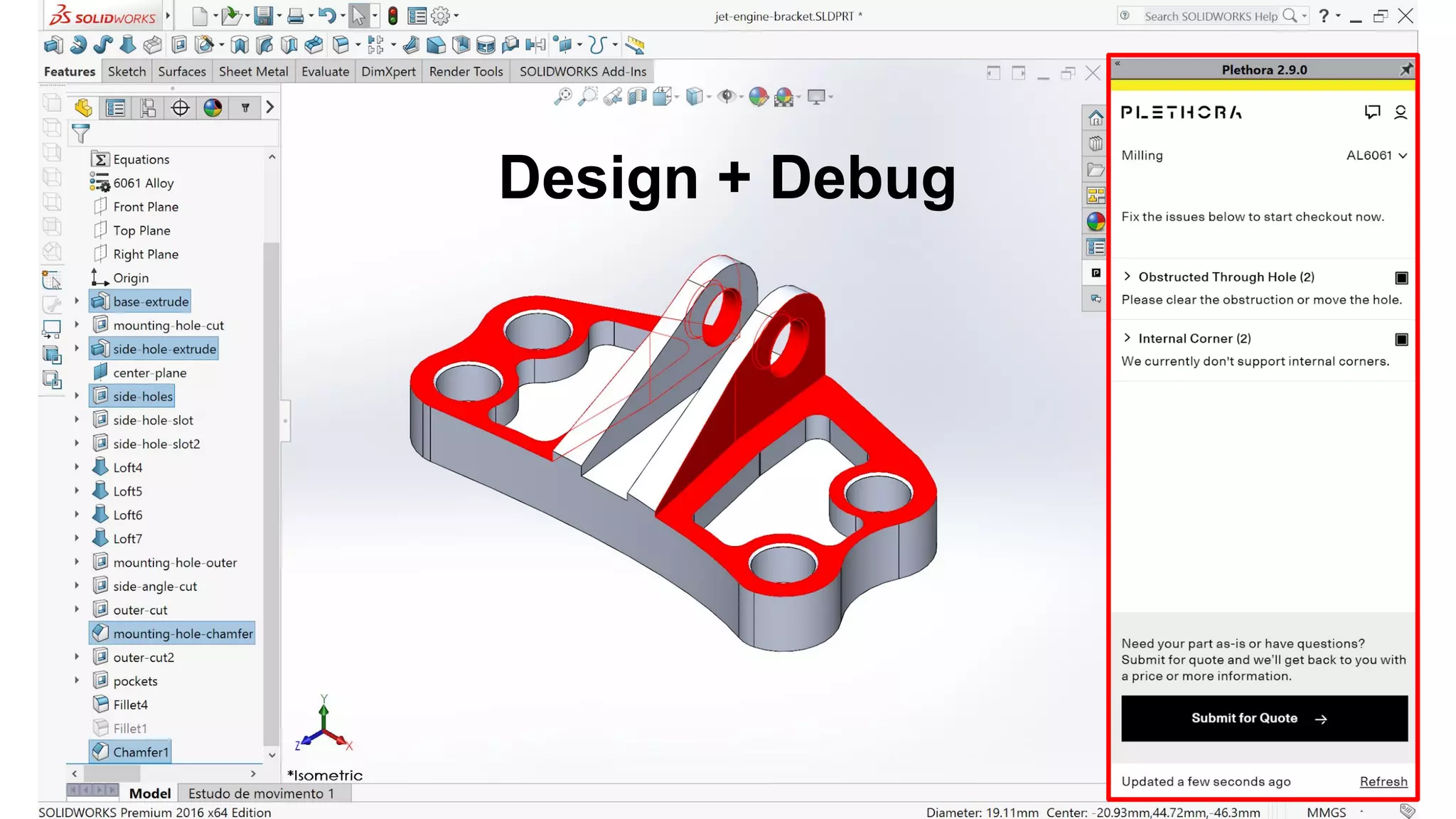Open the Options gear icon
The height and width of the screenshot is (819, 1456).
click(441, 15)
